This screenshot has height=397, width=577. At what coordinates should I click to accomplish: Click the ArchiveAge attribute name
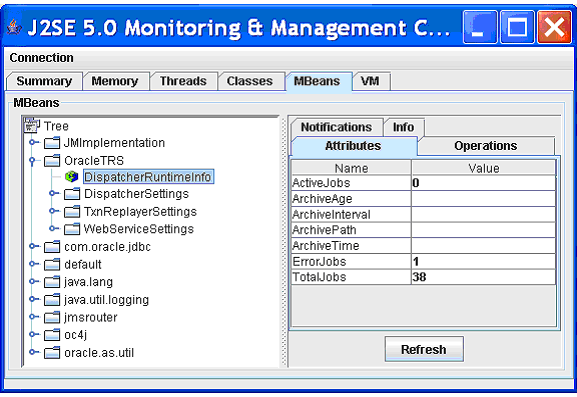tap(322, 199)
